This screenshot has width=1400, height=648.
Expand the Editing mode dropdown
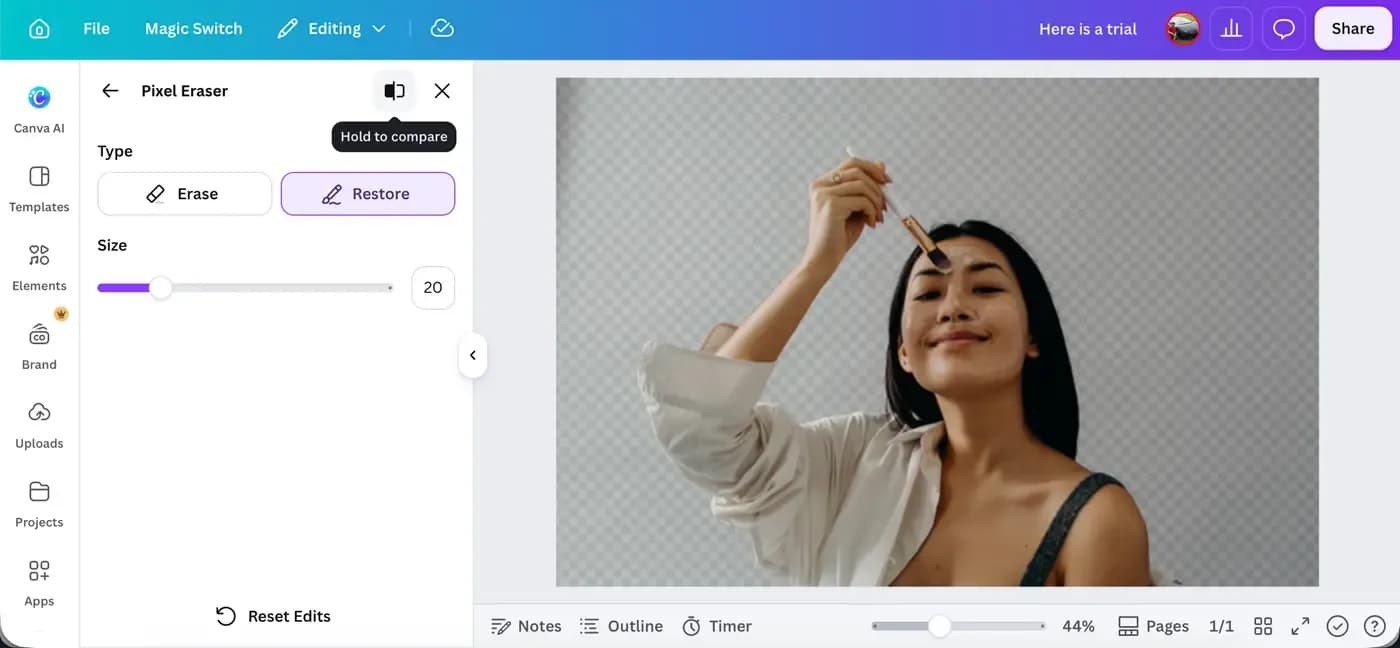point(331,28)
